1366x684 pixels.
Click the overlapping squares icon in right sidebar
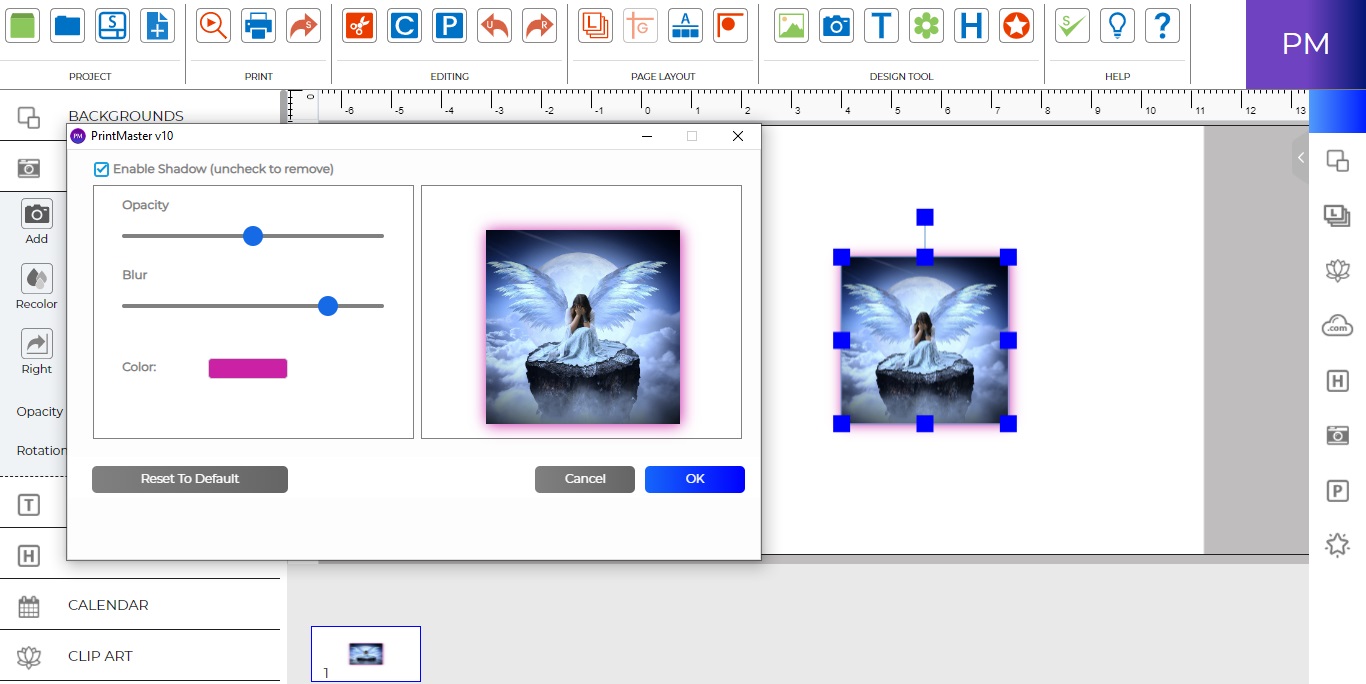pos(1337,160)
